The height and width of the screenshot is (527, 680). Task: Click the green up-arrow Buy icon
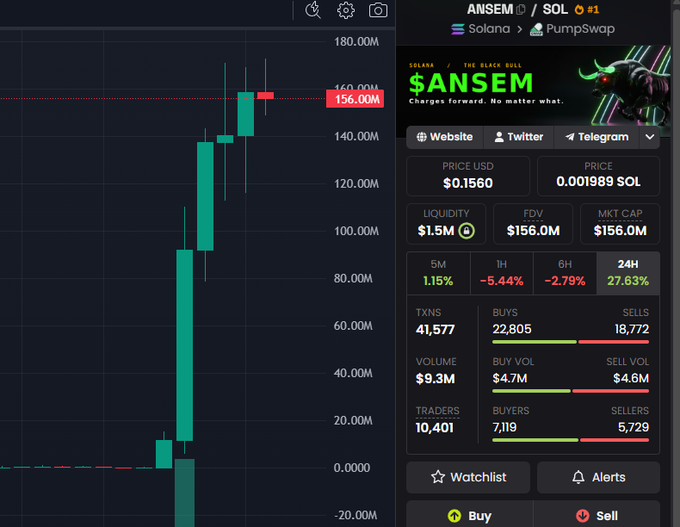coord(454,516)
